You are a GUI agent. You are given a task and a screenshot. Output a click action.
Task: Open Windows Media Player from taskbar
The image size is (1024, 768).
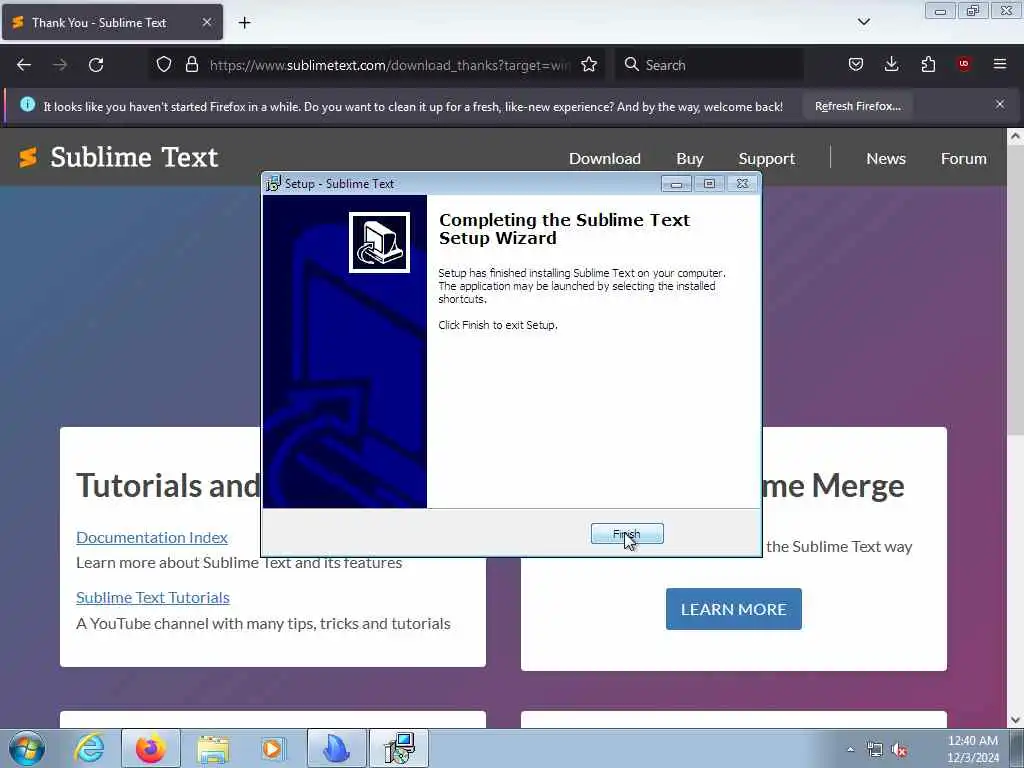[x=272, y=748]
